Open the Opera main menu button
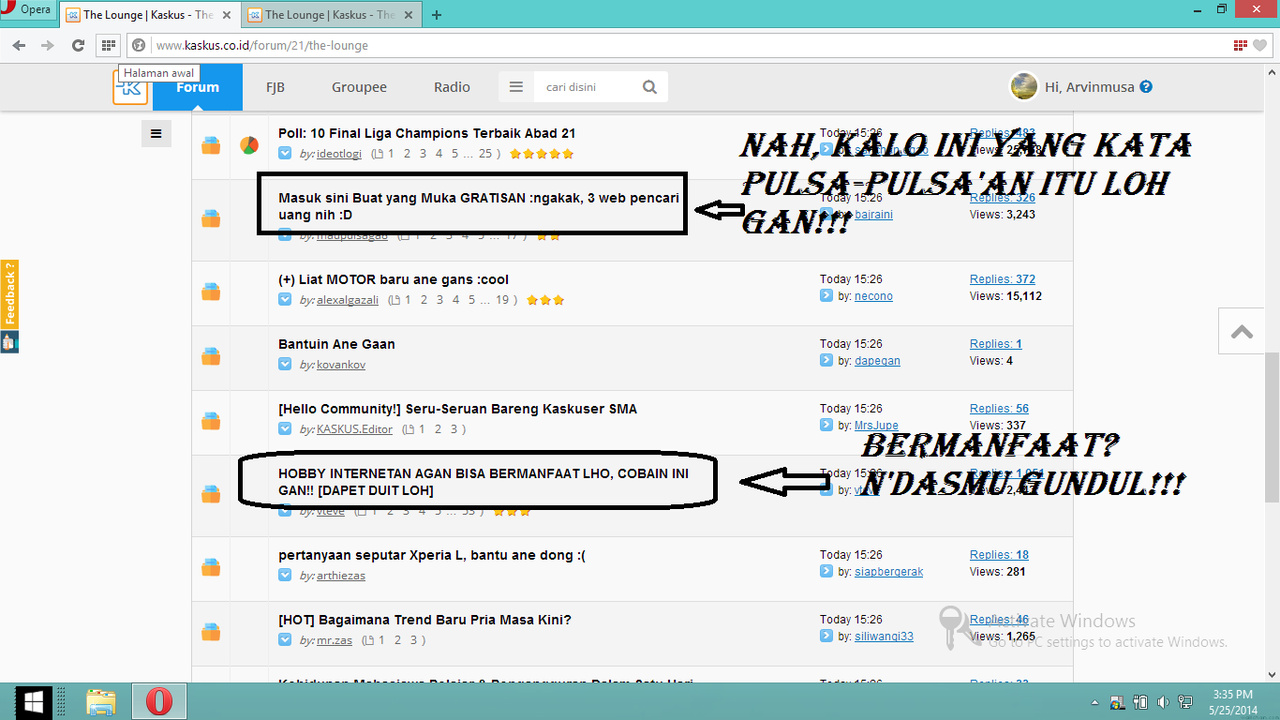Image resolution: width=1280 pixels, height=720 pixels. [x=28, y=11]
